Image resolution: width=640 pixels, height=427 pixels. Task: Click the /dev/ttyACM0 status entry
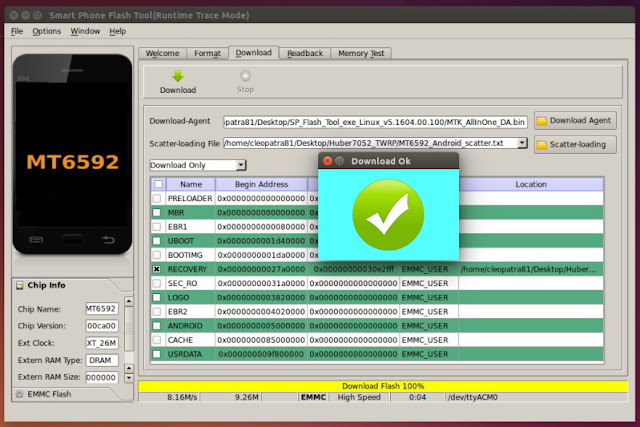tap(473, 397)
